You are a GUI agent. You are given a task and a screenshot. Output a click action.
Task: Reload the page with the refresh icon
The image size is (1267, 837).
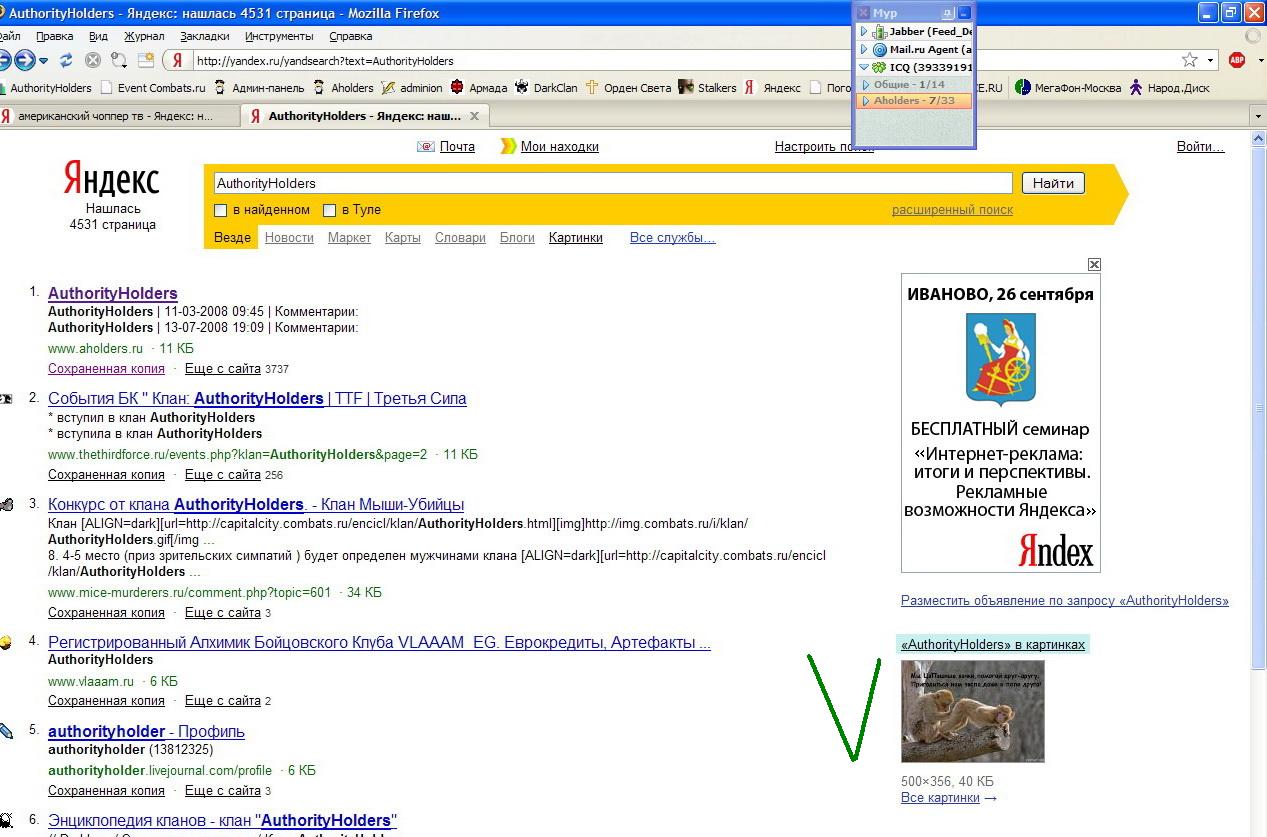[x=66, y=60]
